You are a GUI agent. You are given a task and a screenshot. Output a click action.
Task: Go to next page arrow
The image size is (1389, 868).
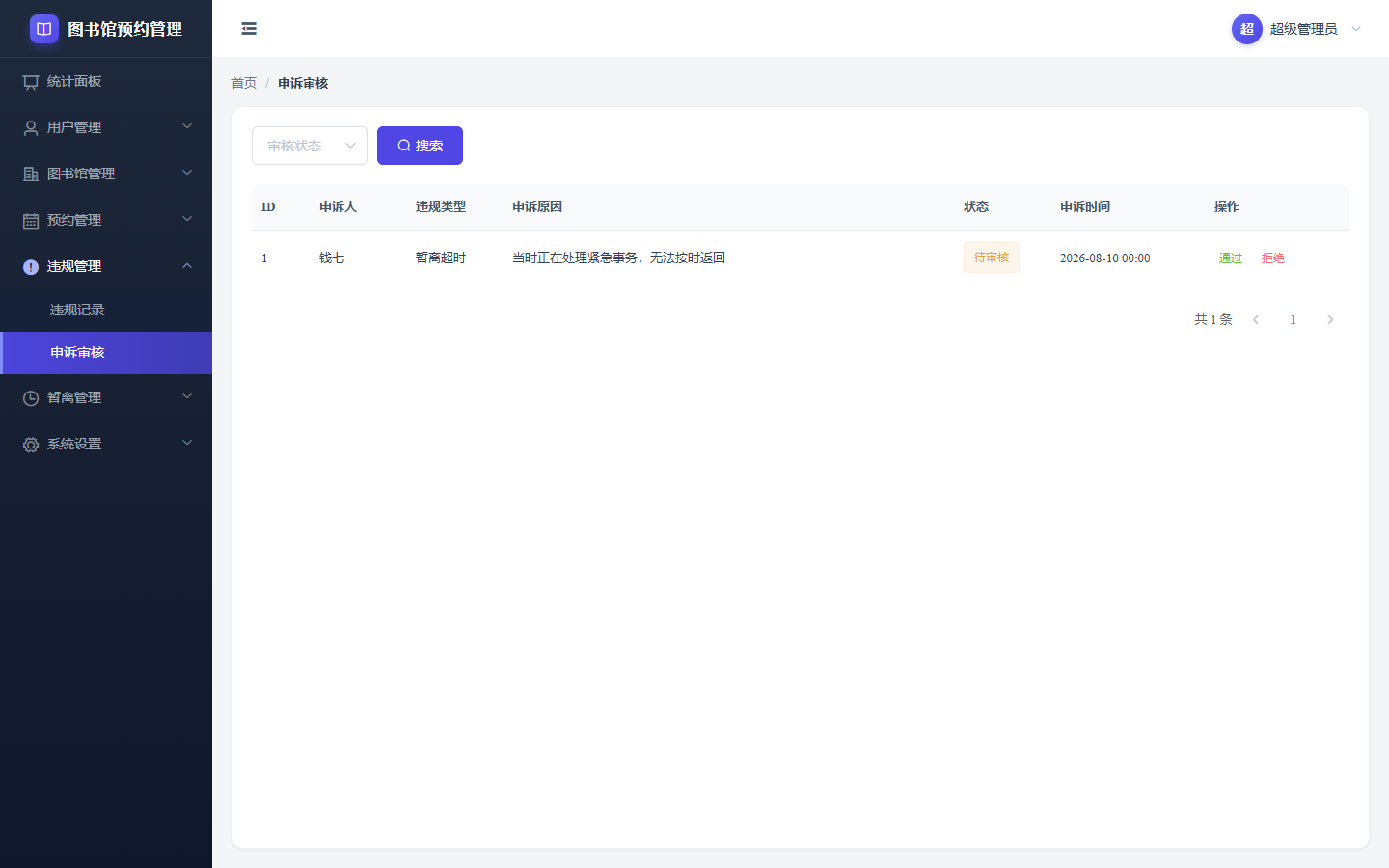1330,319
